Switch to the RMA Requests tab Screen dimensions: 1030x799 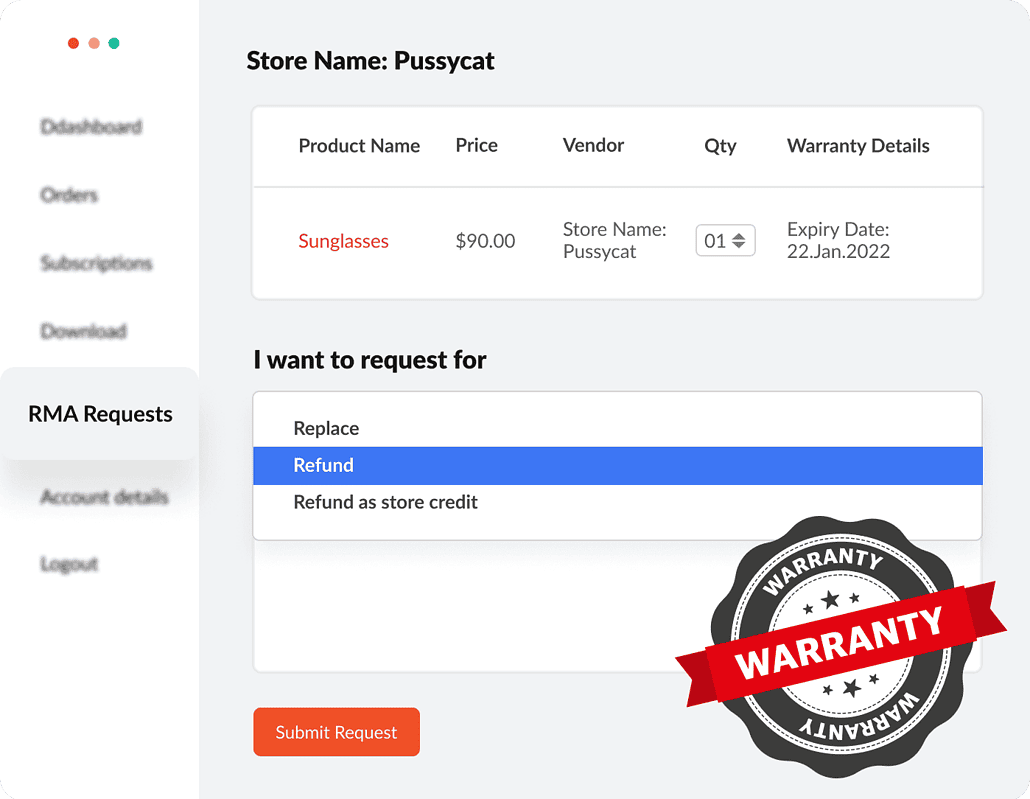(x=100, y=414)
